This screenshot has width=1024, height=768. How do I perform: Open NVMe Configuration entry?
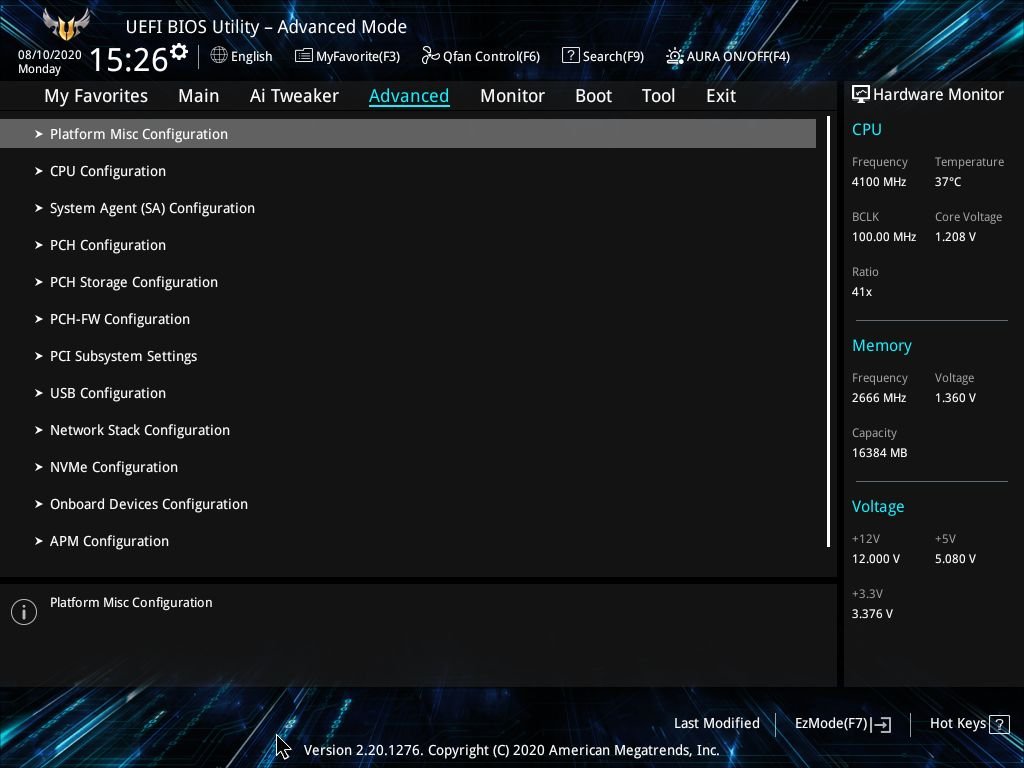tap(114, 468)
